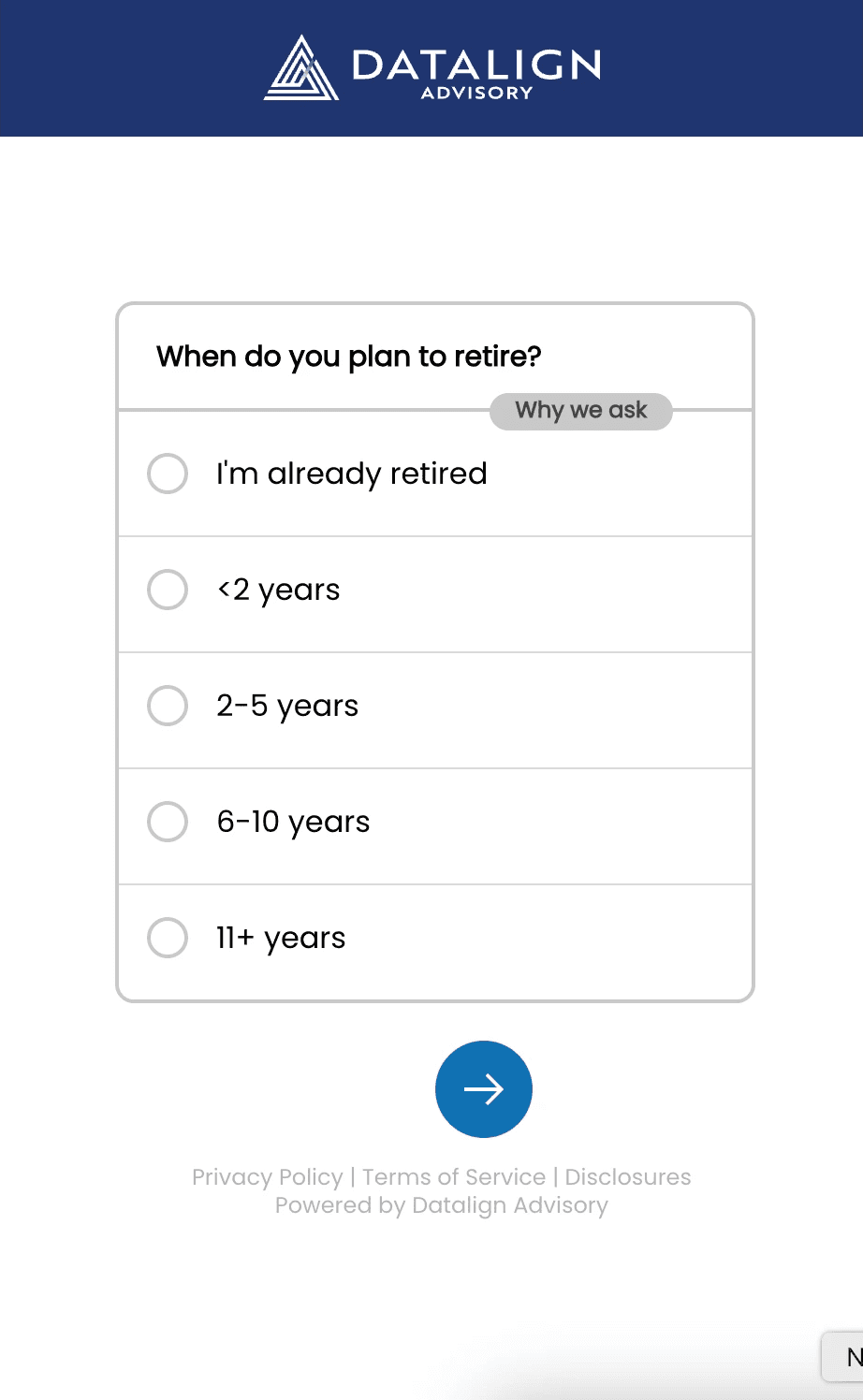
Task: Choose the '<2 years' retirement option
Action: pos(278,590)
